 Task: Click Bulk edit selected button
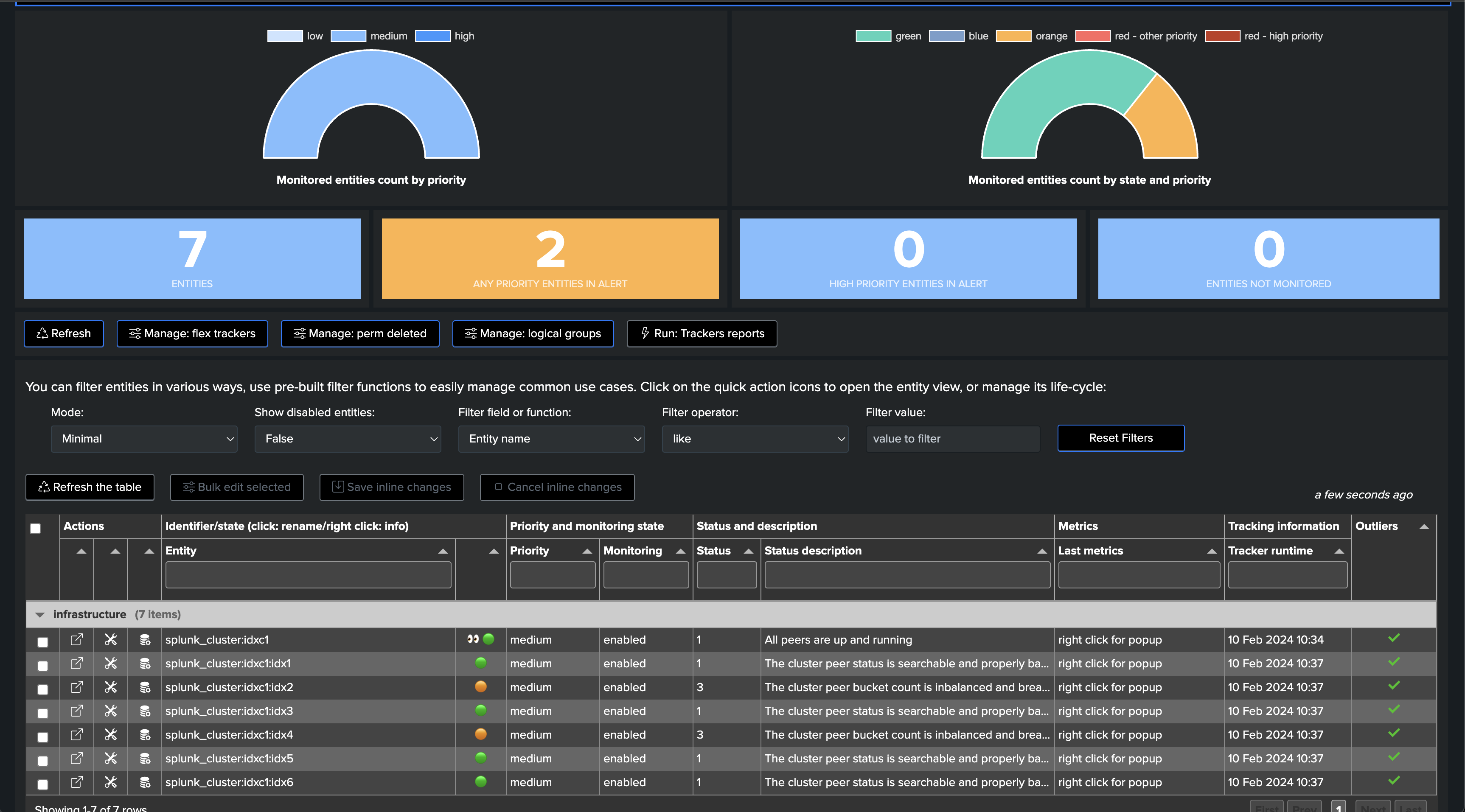[236, 487]
